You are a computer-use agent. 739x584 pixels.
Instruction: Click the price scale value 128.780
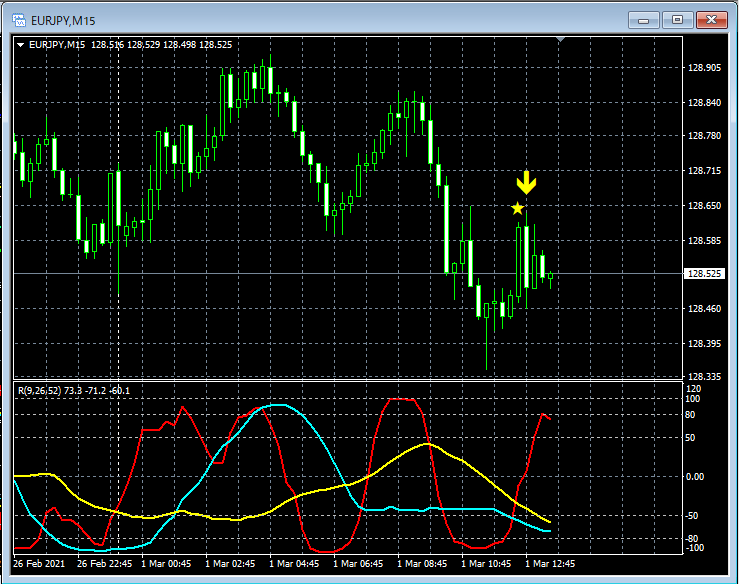(x=704, y=136)
